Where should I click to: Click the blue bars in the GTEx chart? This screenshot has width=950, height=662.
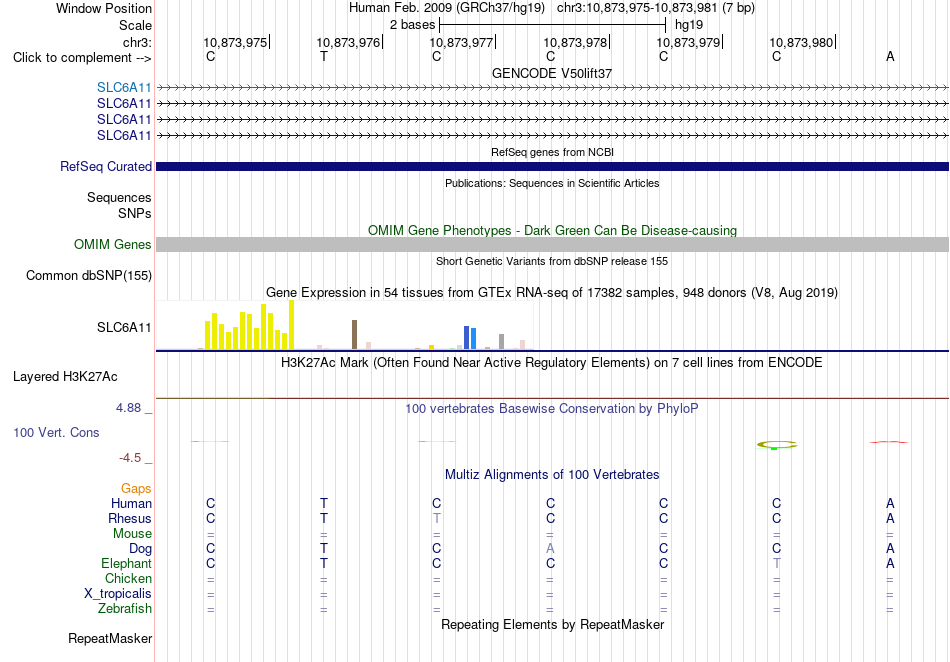point(470,338)
